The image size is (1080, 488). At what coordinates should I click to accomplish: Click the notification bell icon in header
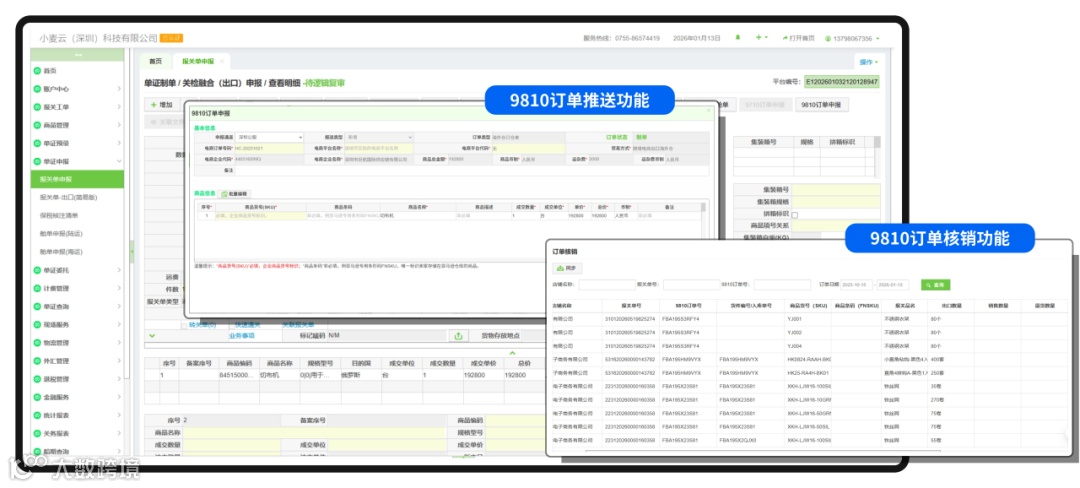coord(738,38)
